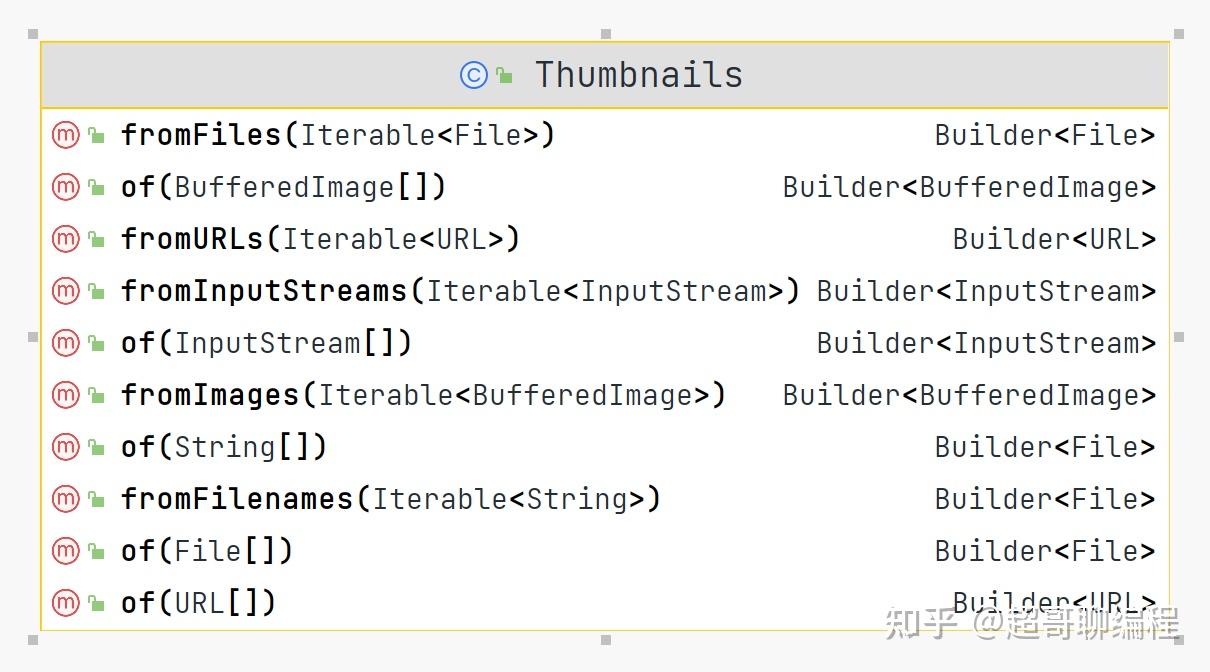This screenshot has width=1210, height=672.
Task: Click the method icon beside fromFilenames
Action: point(65,499)
